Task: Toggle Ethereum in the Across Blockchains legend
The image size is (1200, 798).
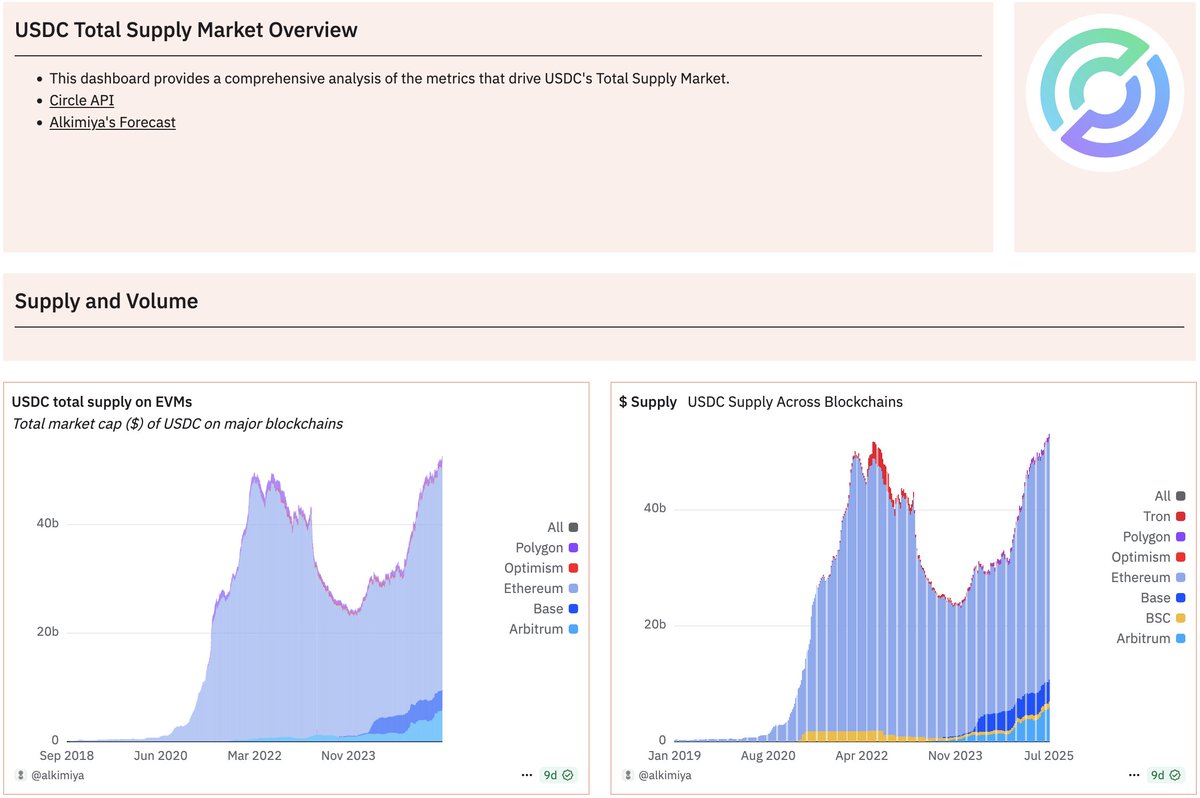Action: coord(1149,577)
